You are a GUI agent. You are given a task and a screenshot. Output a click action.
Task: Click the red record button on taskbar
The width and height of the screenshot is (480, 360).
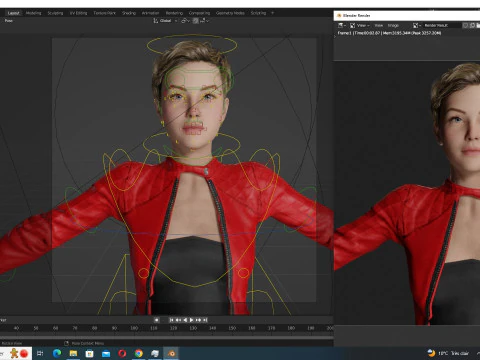click(x=24, y=353)
